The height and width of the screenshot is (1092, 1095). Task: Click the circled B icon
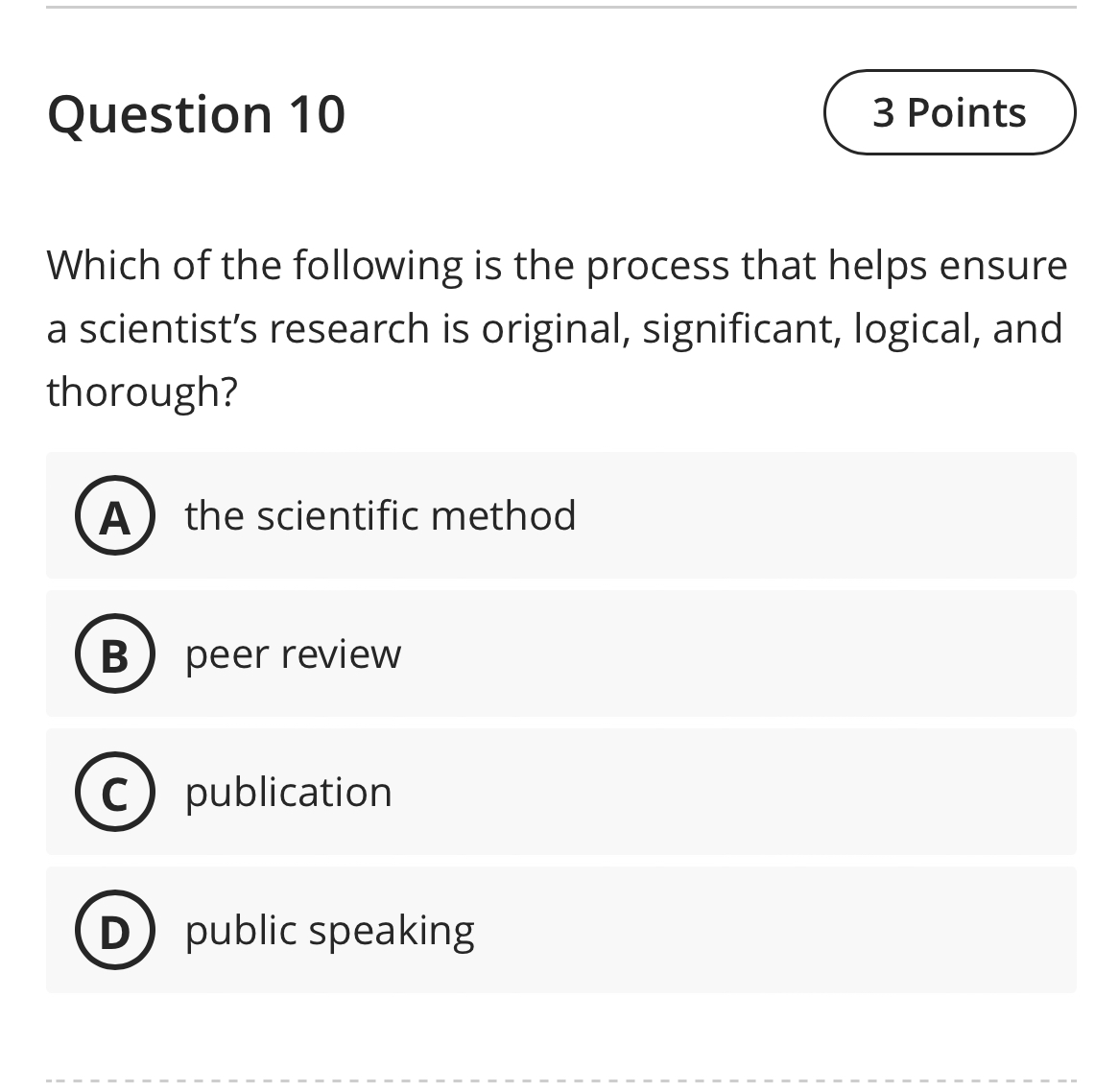(x=115, y=655)
